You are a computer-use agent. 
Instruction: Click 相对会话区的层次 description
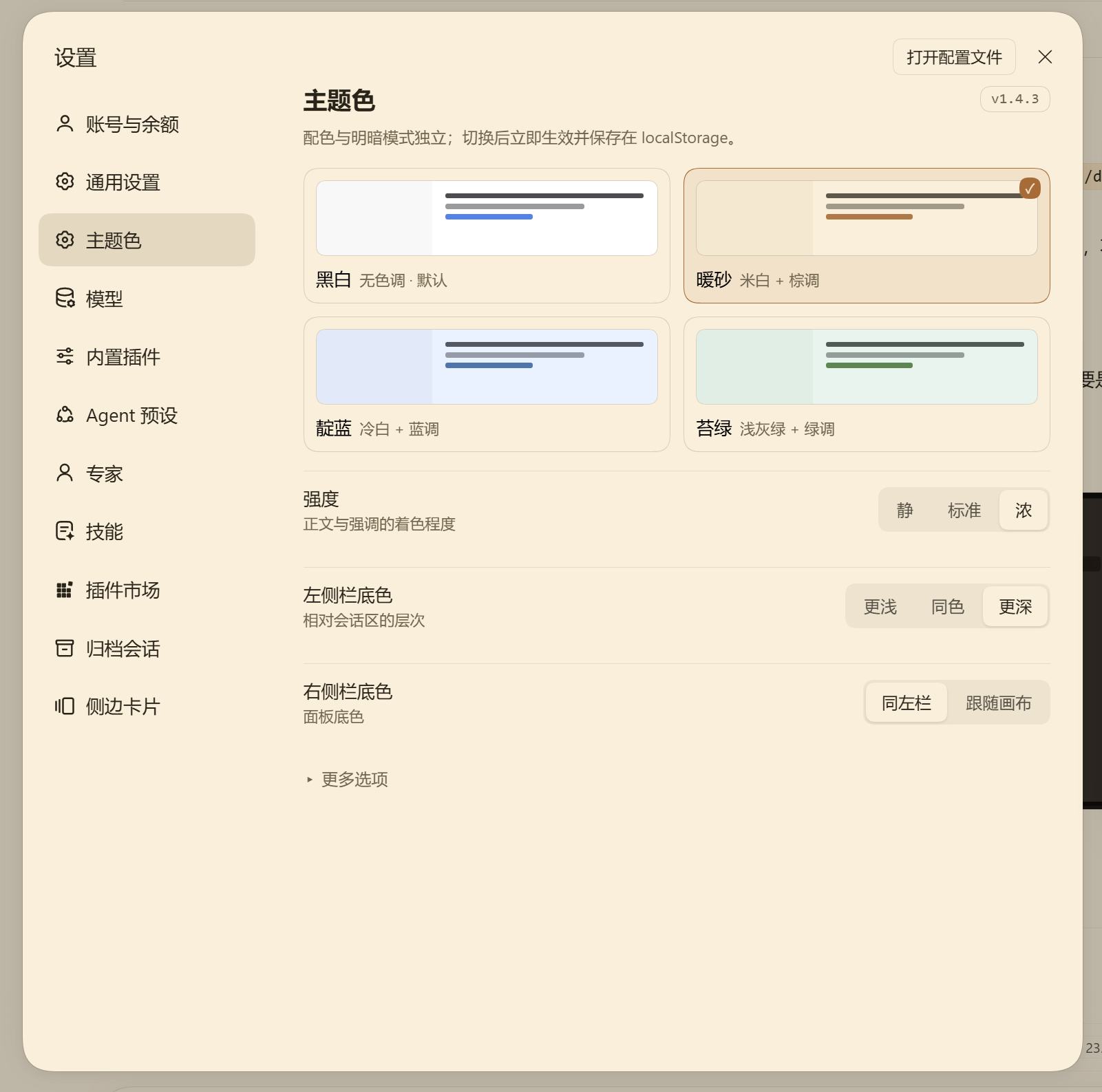[x=364, y=621]
